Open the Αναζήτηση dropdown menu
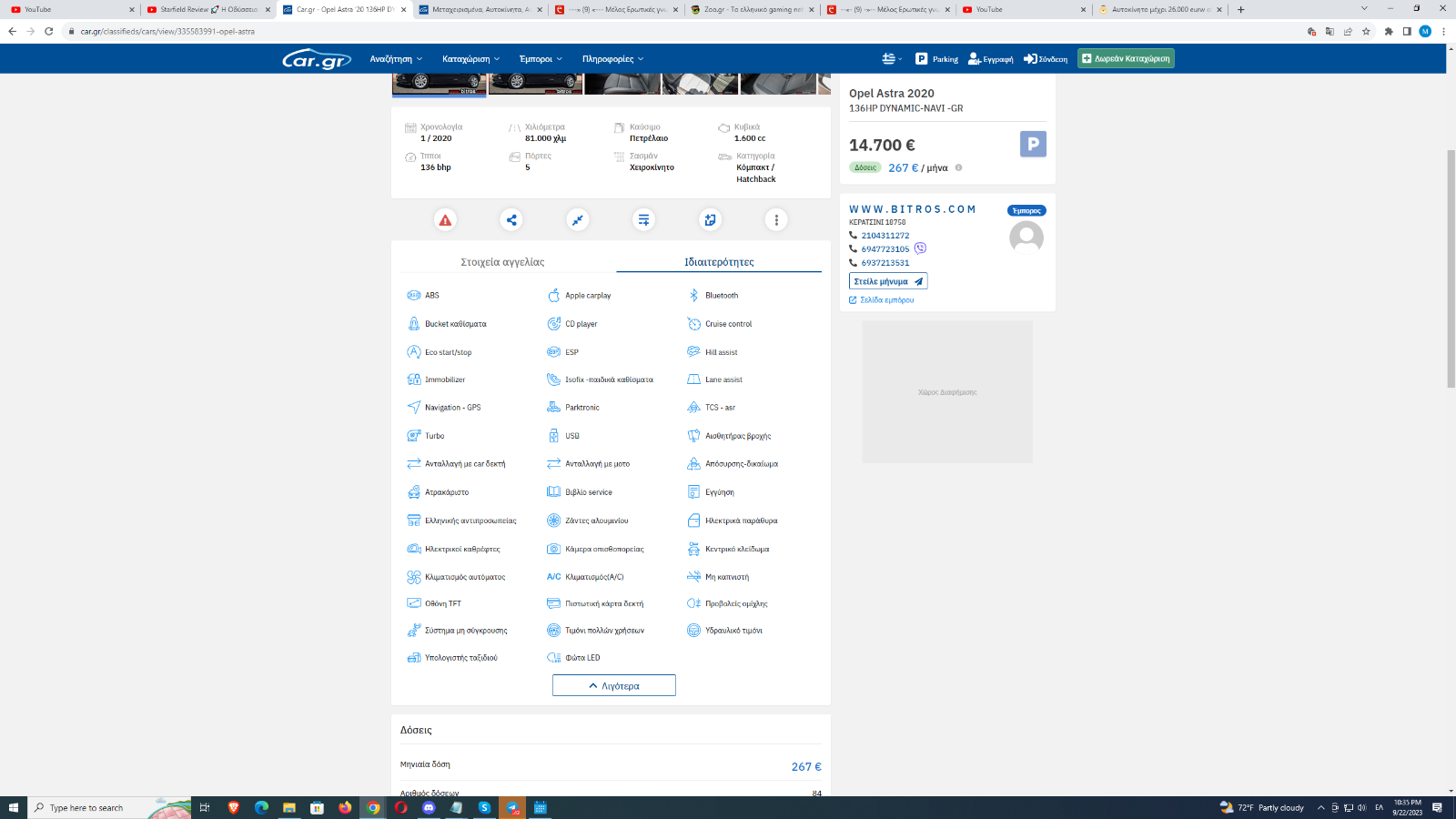 pos(396,59)
